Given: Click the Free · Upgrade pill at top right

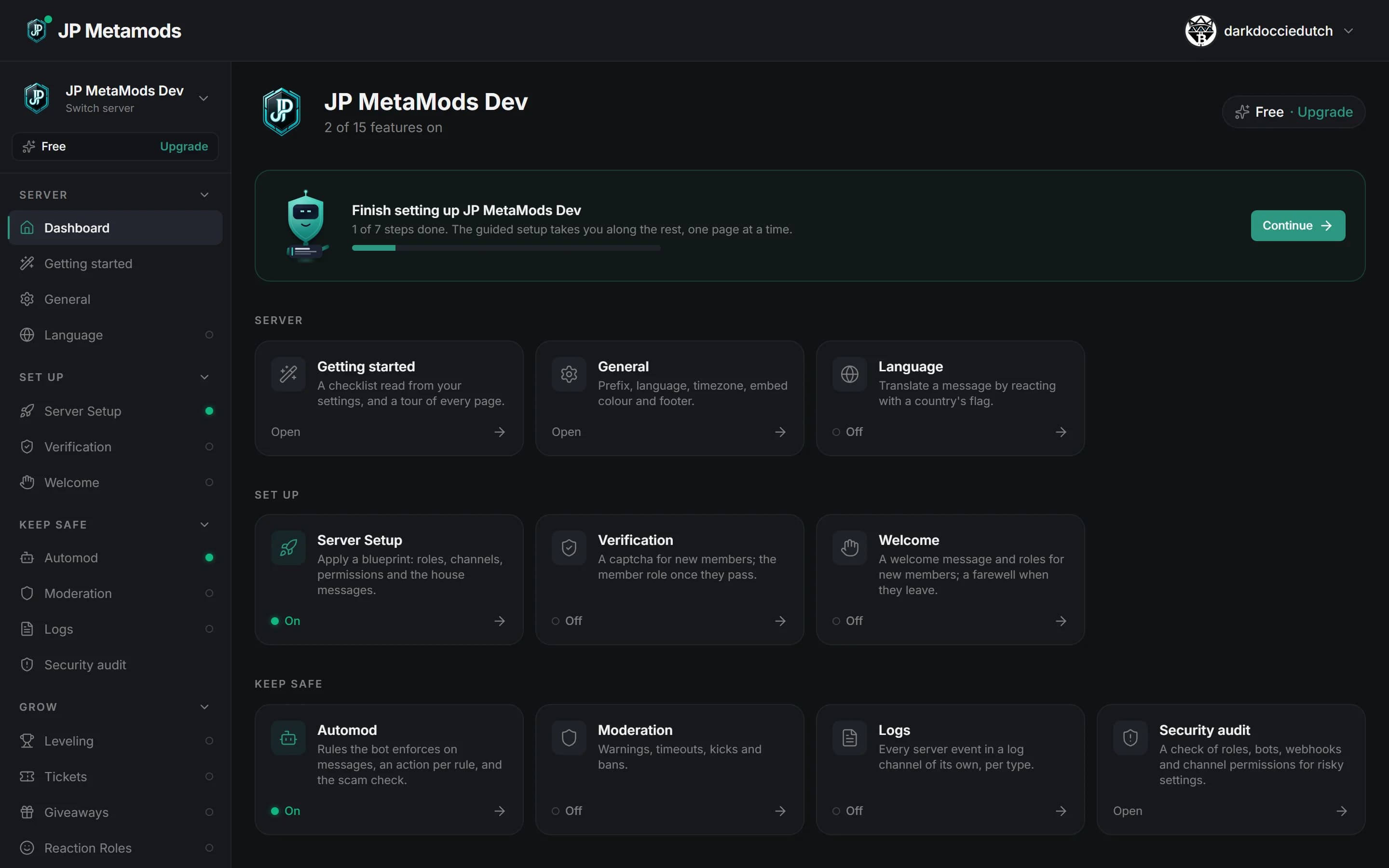Looking at the screenshot, I should click(1293, 112).
